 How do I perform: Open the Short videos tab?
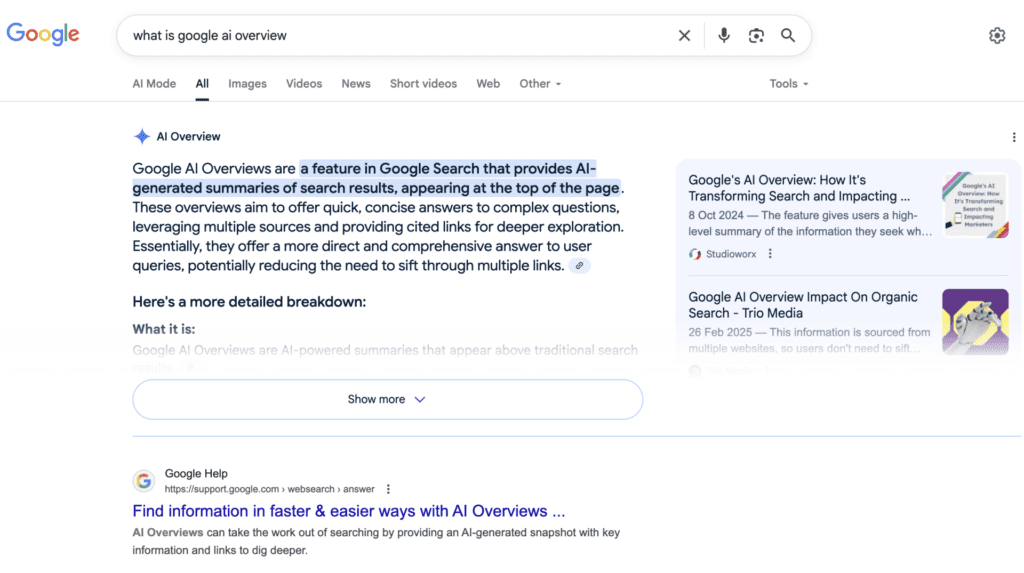[x=423, y=84]
